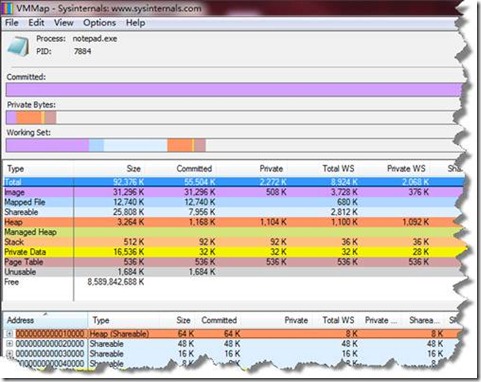Select the Total summary row
The width and height of the screenshot is (481, 382).
click(233, 182)
